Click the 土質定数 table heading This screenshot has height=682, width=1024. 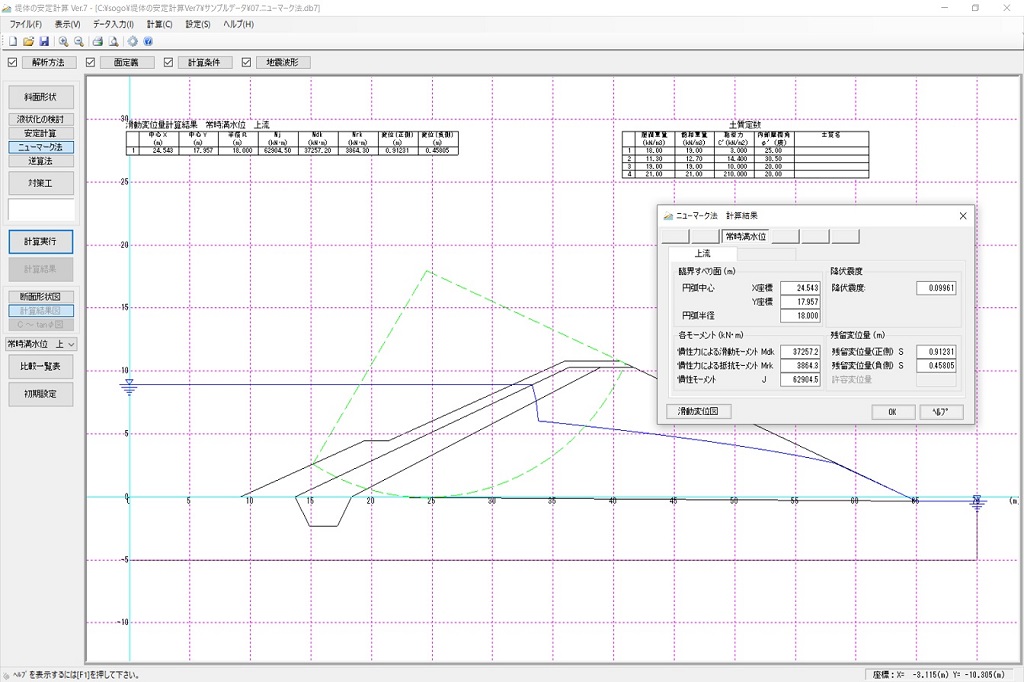click(744, 125)
